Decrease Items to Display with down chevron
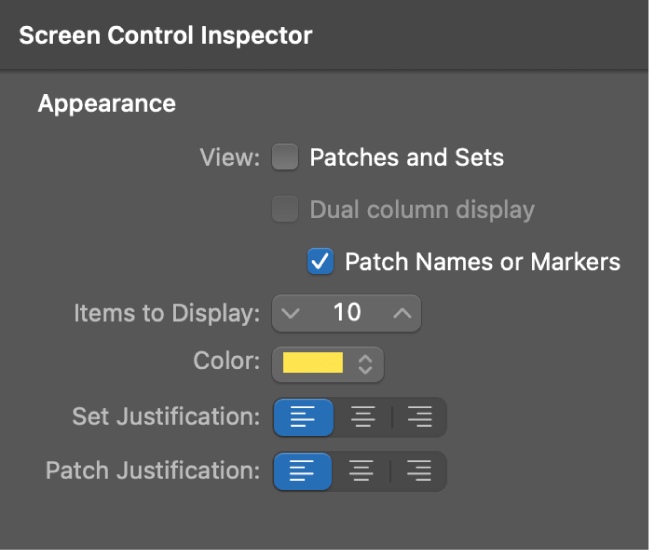The height and width of the screenshot is (552, 650). [290, 313]
